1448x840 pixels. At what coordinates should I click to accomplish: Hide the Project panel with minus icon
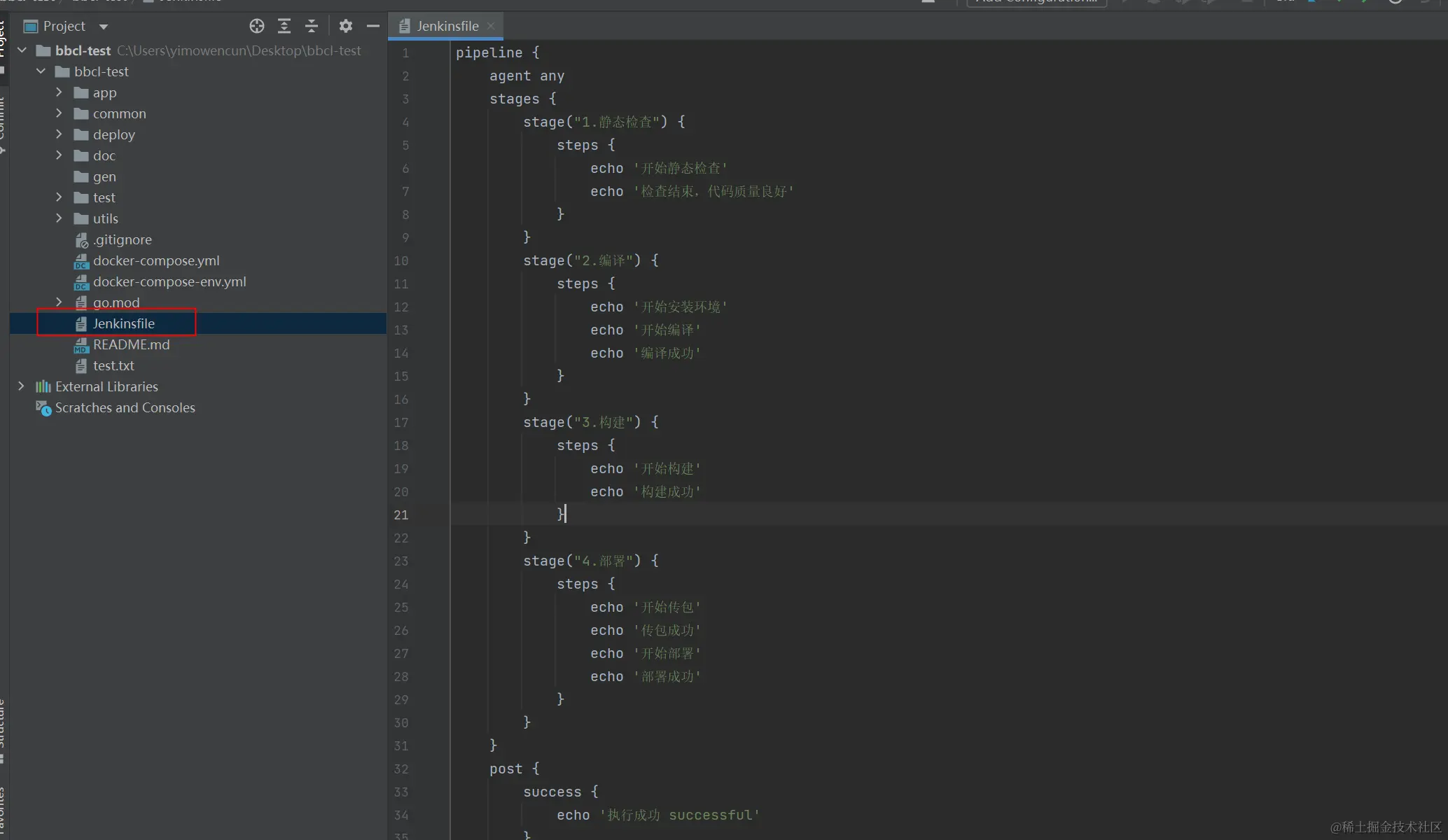(373, 26)
